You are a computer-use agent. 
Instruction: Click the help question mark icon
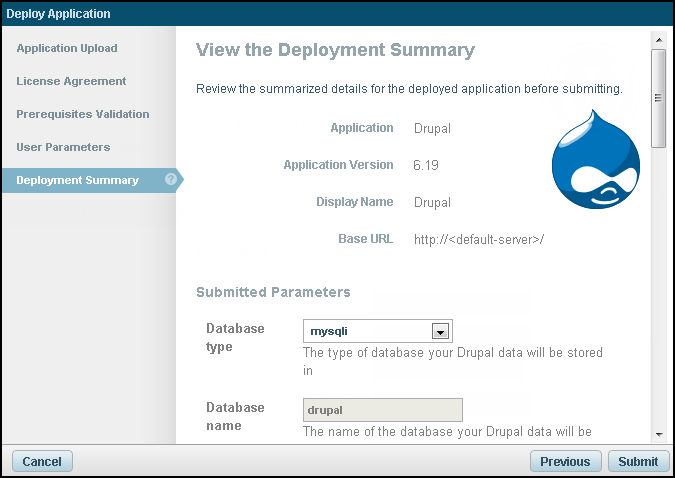[x=171, y=180]
